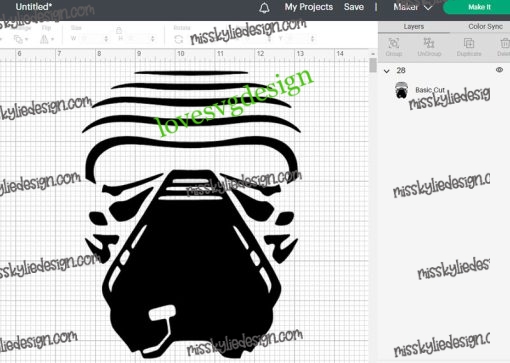Image resolution: width=510 pixels, height=363 pixels.
Task: Click the width stepper arrows
Action: pyautogui.click(x=106, y=39)
